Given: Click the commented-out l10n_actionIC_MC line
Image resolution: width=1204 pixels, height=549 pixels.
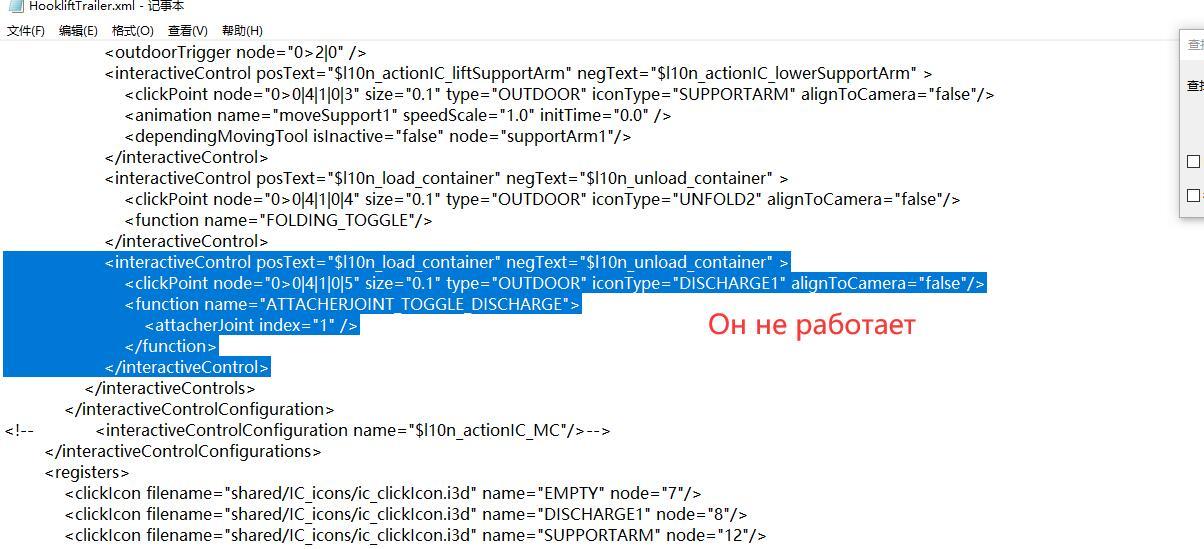Looking at the screenshot, I should [352, 430].
